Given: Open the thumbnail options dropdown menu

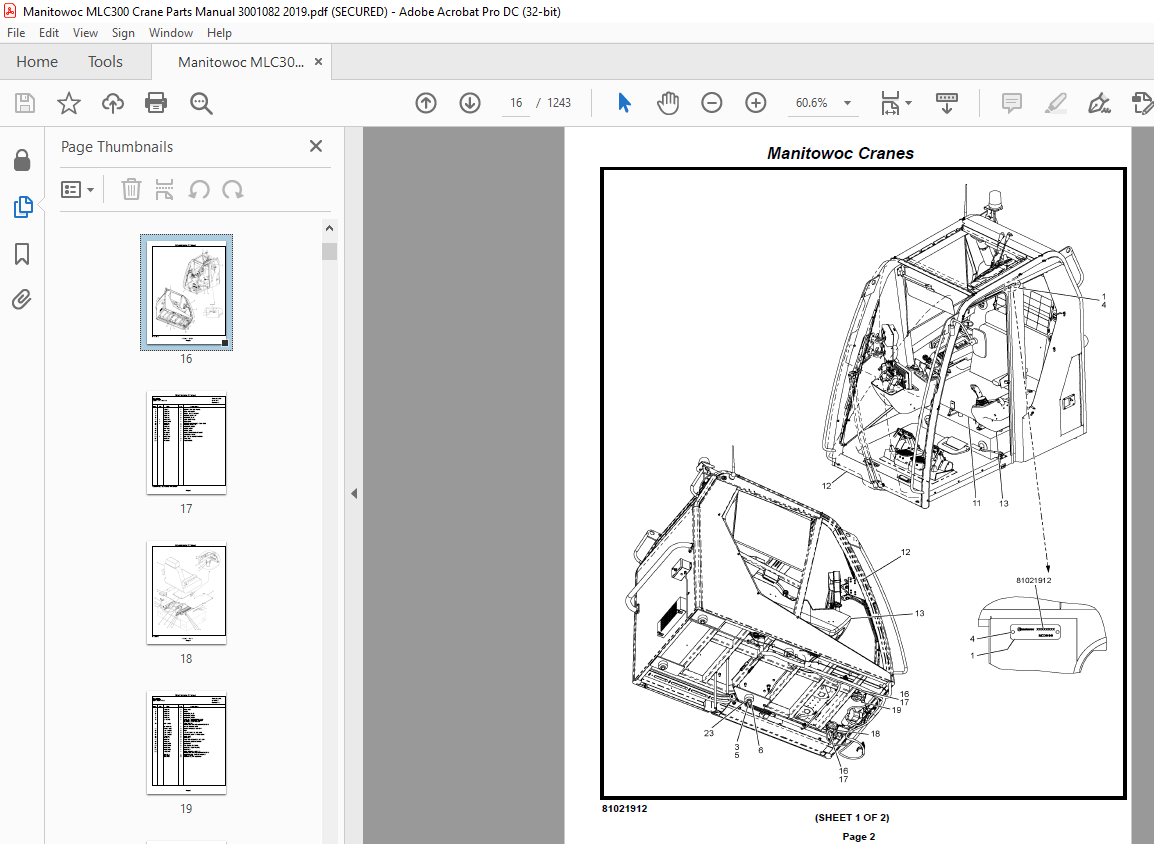Looking at the screenshot, I should coord(77,190).
